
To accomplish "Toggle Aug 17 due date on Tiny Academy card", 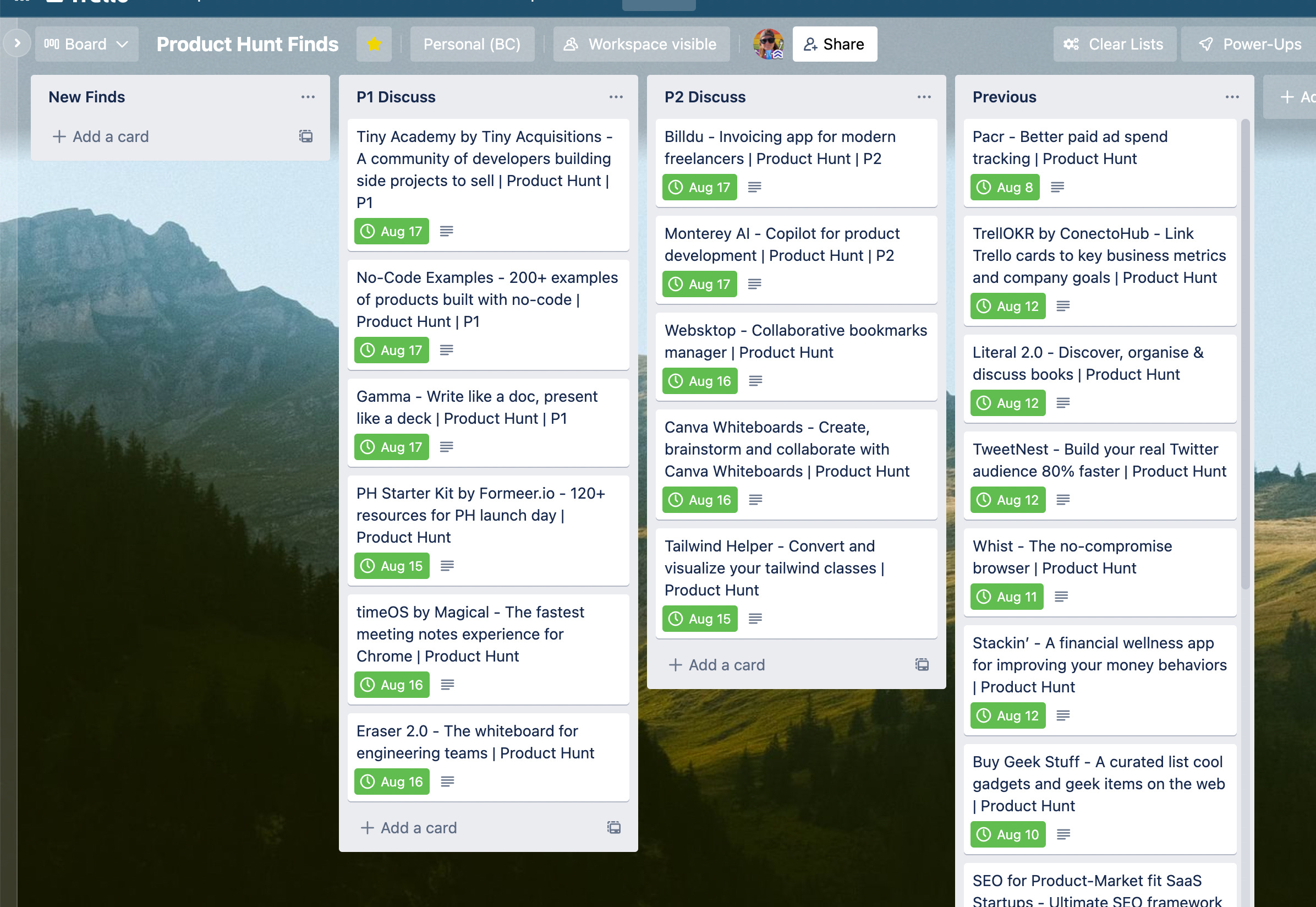I will pyautogui.click(x=391, y=231).
